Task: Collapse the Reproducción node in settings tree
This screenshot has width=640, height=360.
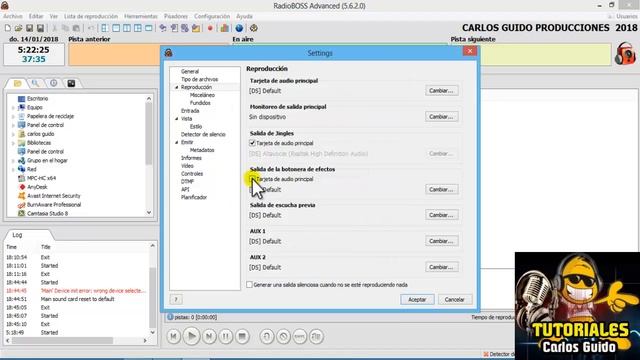Action: point(177,87)
